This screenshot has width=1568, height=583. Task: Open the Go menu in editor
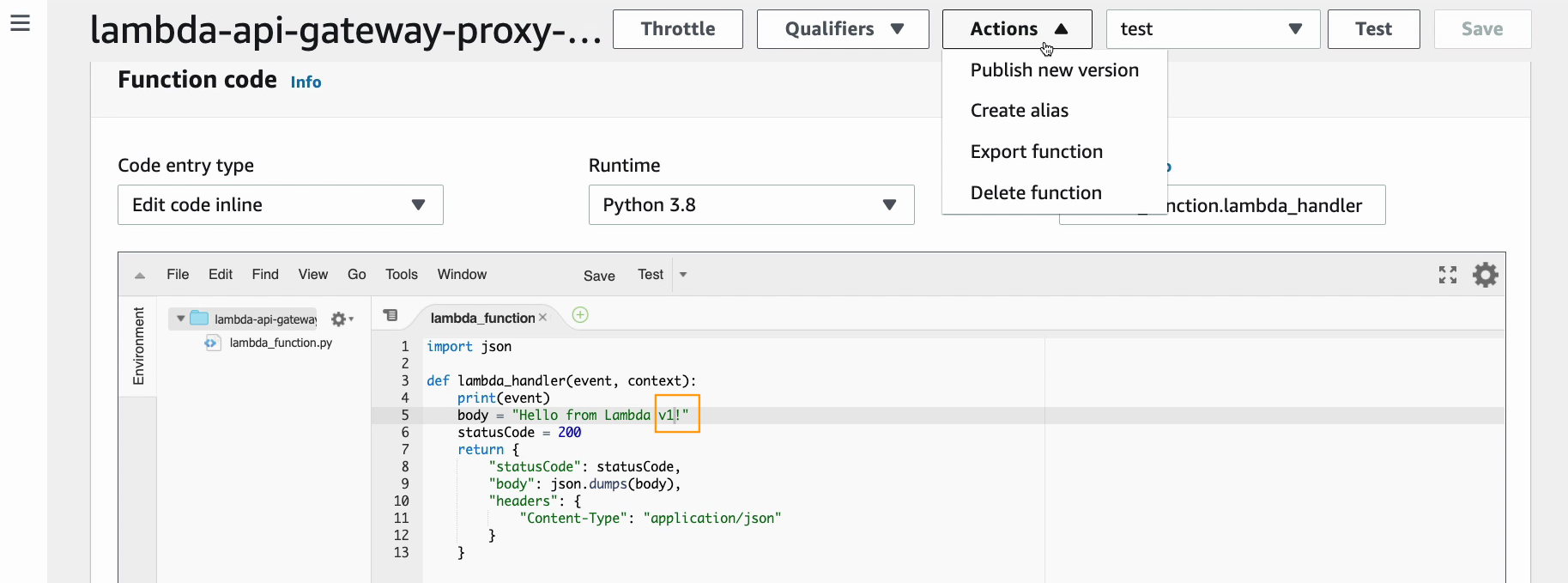(357, 275)
